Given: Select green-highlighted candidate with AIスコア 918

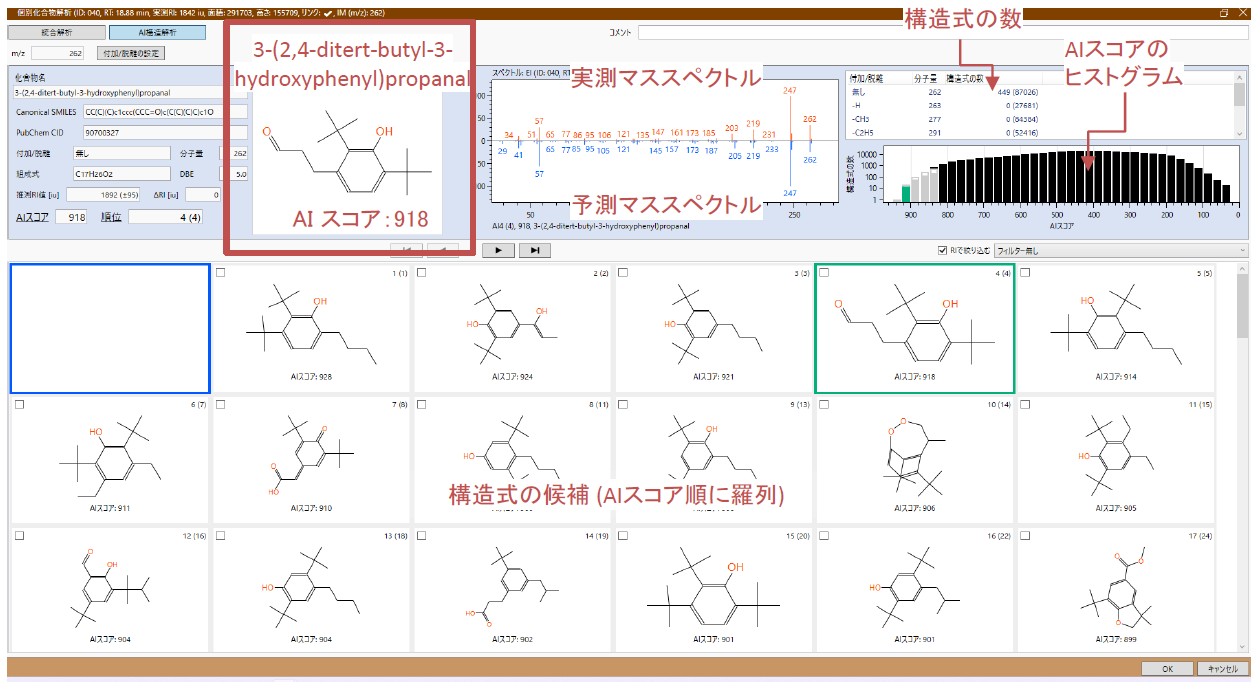Looking at the screenshot, I should [914, 329].
